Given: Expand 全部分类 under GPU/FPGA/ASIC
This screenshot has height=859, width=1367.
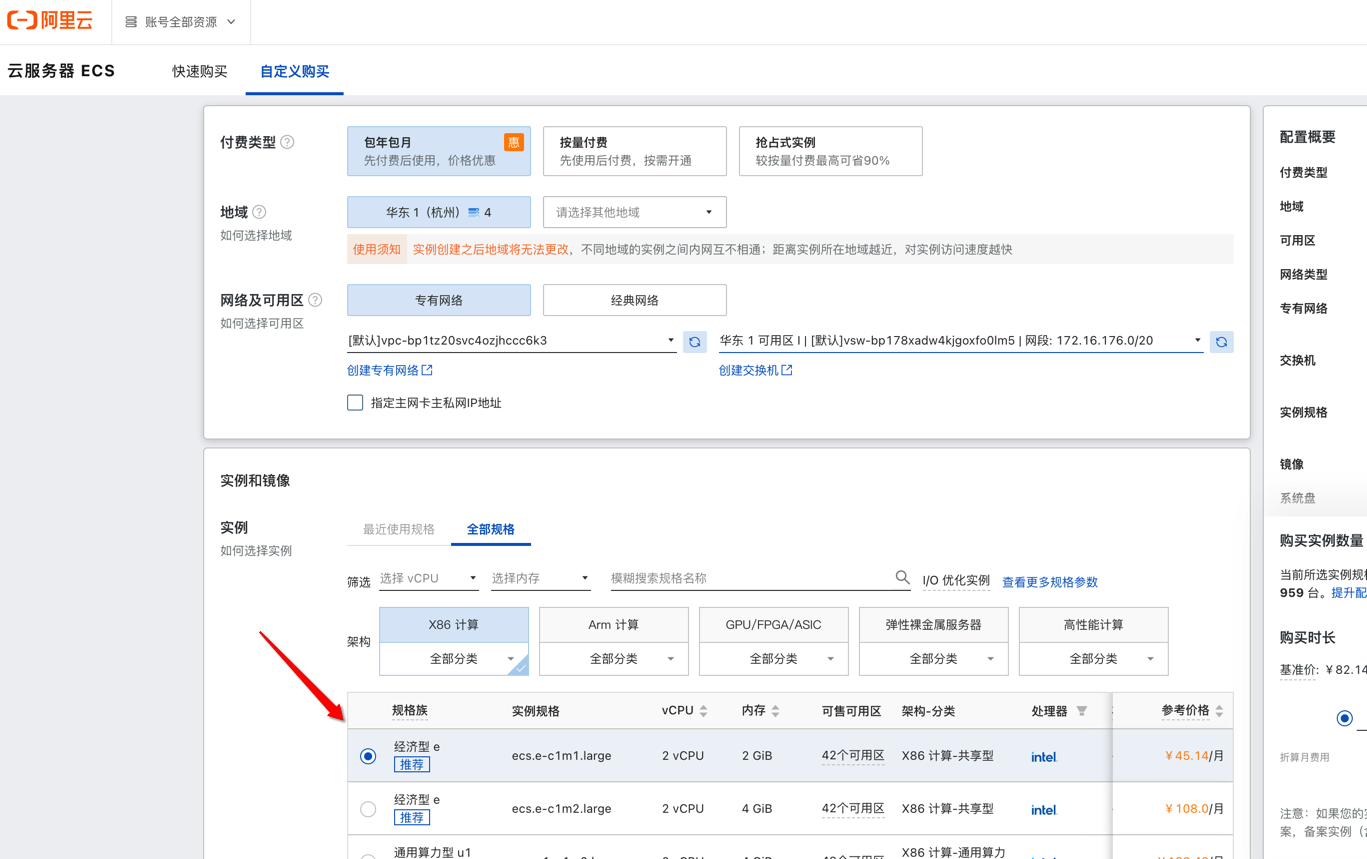Looking at the screenshot, I should 774,659.
